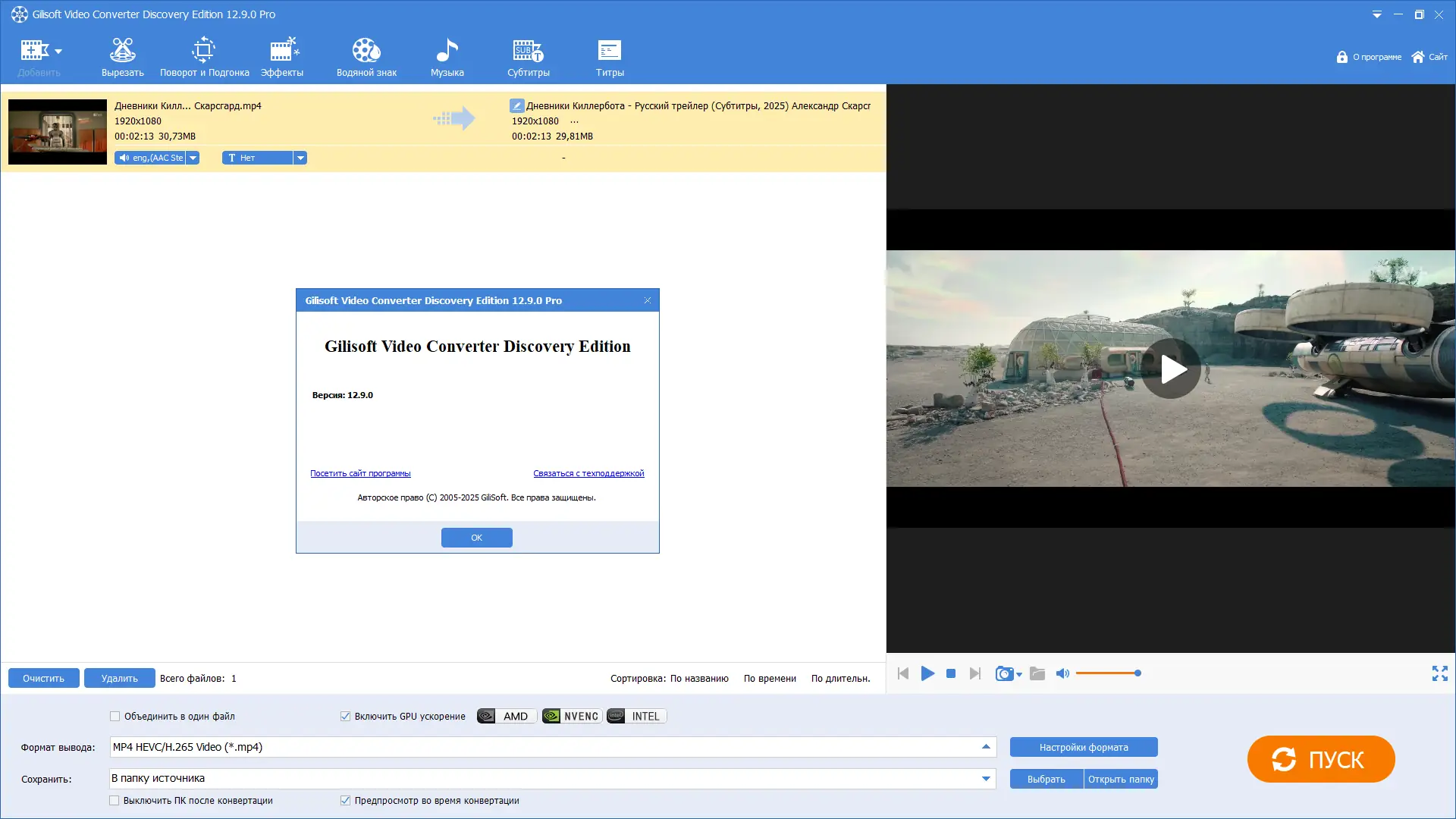Viewport: 1456px width, 819px height.
Task: Expand the audio track eng AAC dropdown
Action: 193,158
